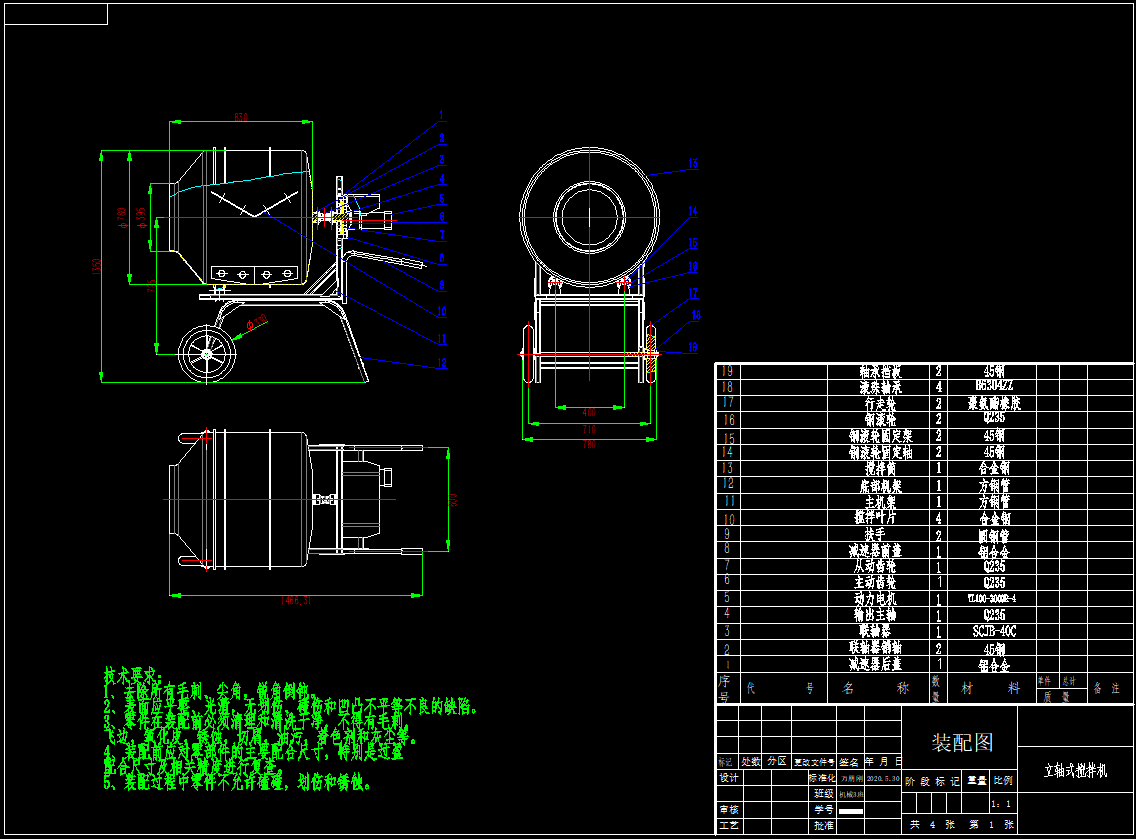The width and height of the screenshot is (1136, 839).
Task: Select part name 主机架 in row 11
Action: coord(880,501)
